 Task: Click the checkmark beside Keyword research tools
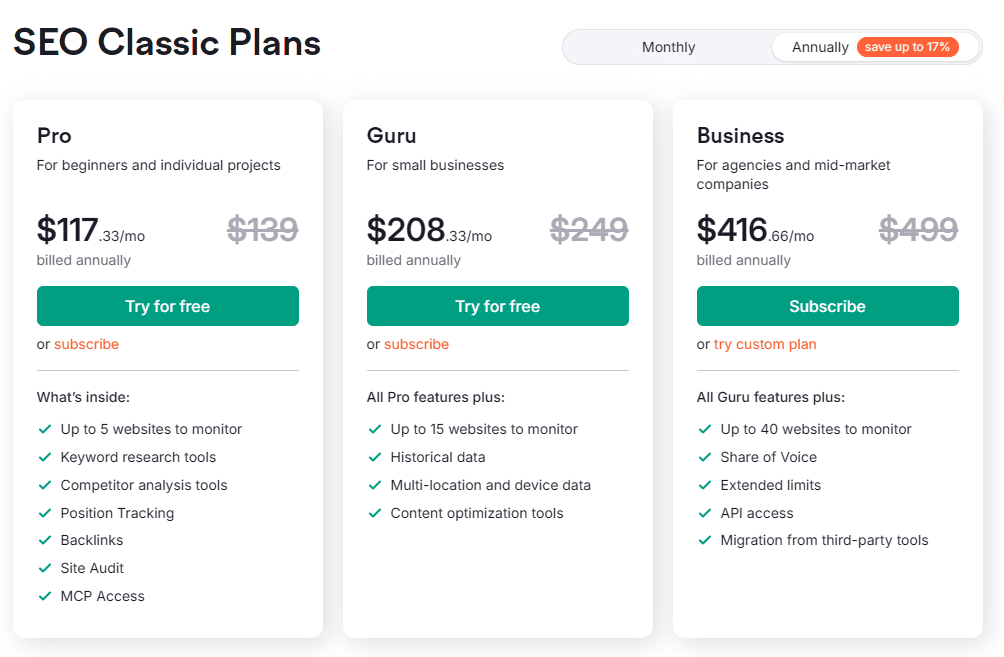point(44,457)
